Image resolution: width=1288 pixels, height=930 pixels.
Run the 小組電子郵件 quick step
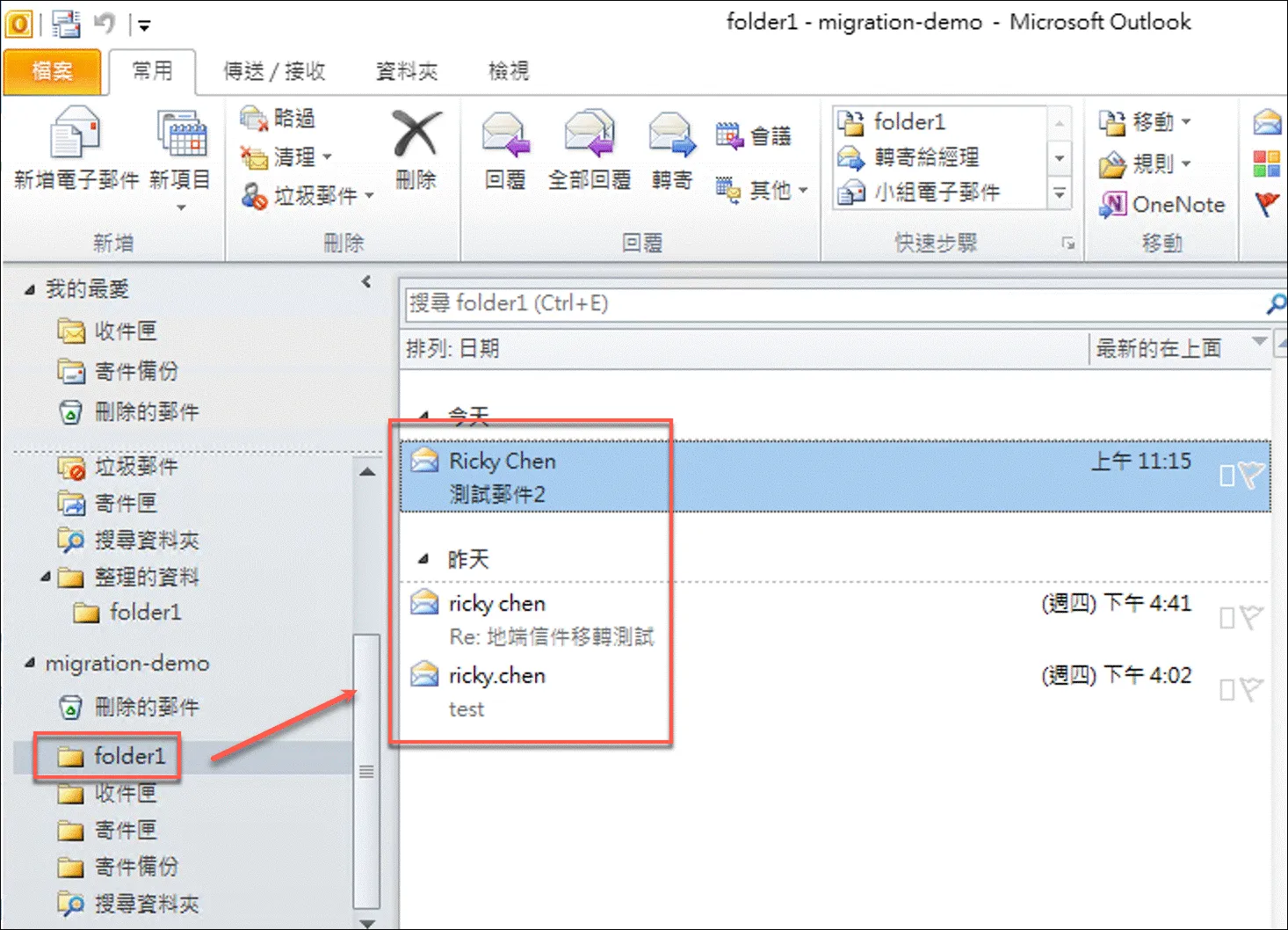(940, 192)
